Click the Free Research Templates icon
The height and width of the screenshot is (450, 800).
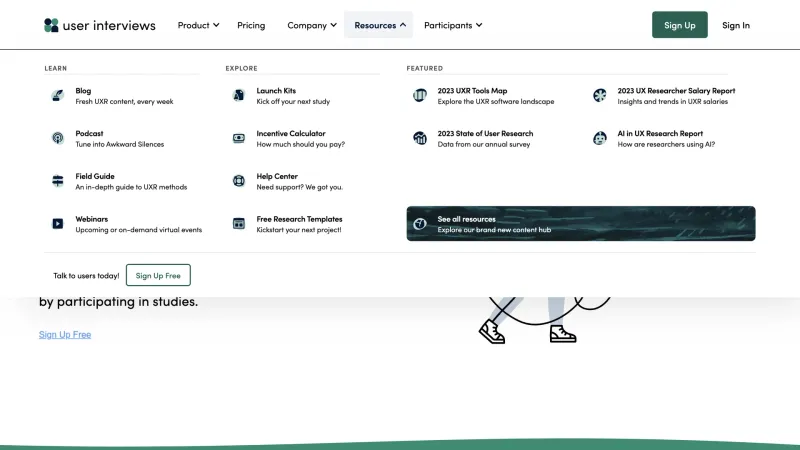[239, 224]
